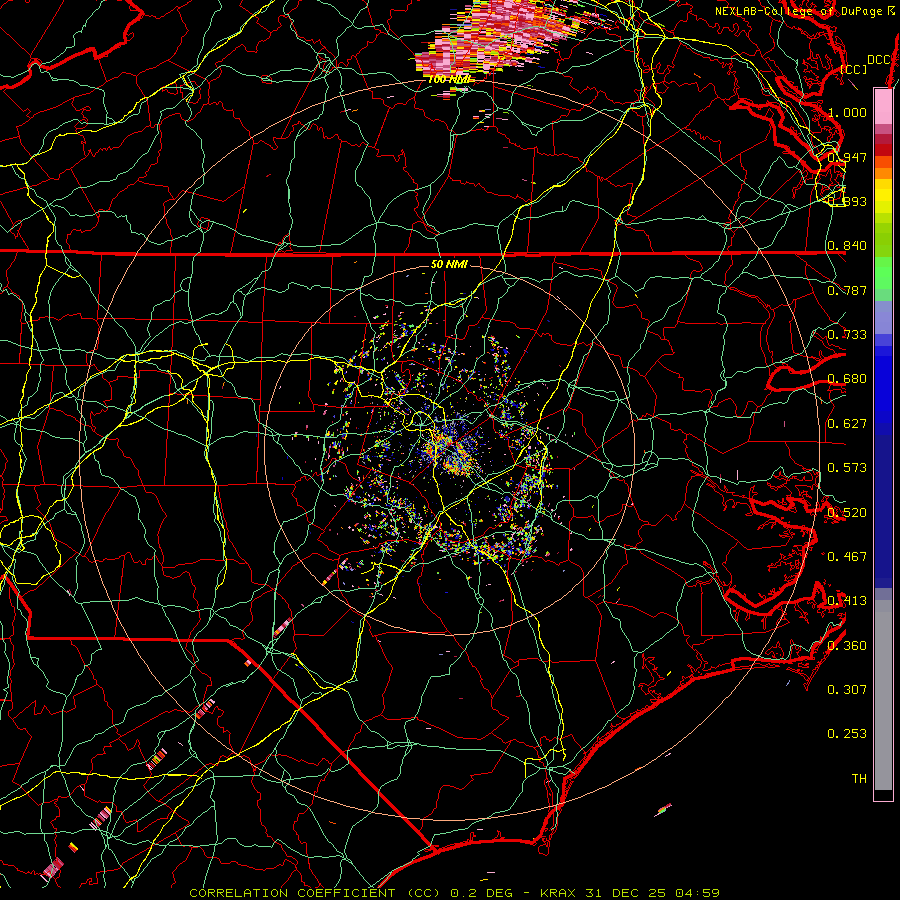Select the 0.680 legend value
The height and width of the screenshot is (900, 900).
(x=847, y=379)
